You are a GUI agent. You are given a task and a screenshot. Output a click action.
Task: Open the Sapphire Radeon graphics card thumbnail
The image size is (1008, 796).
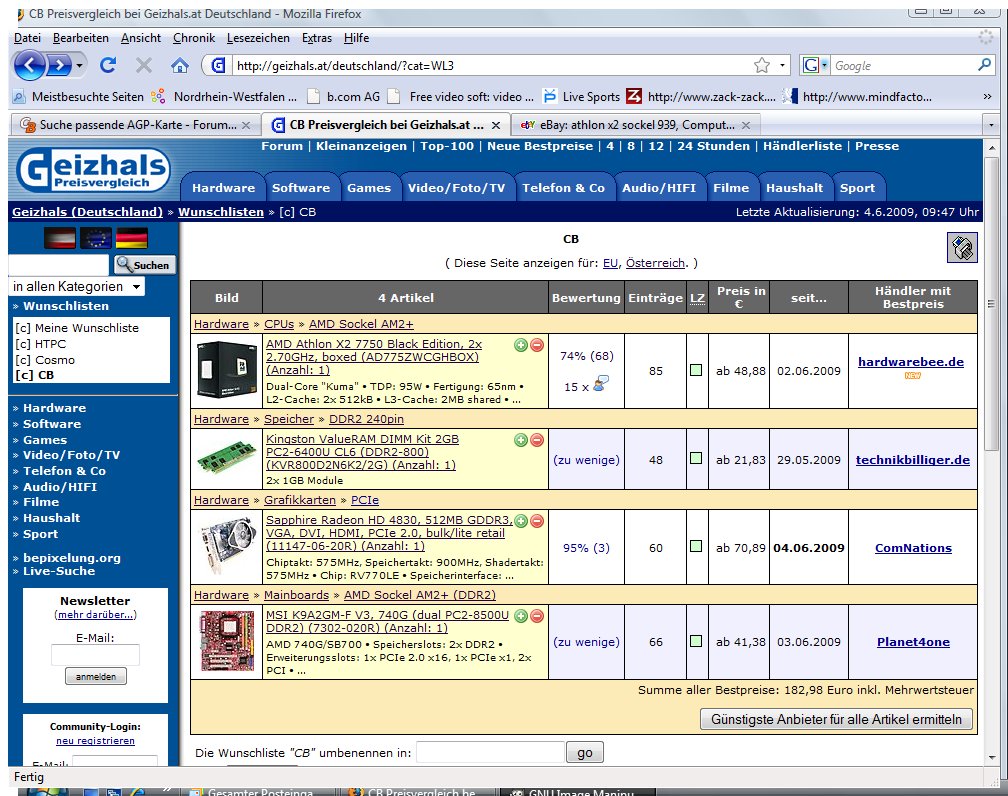coord(226,547)
